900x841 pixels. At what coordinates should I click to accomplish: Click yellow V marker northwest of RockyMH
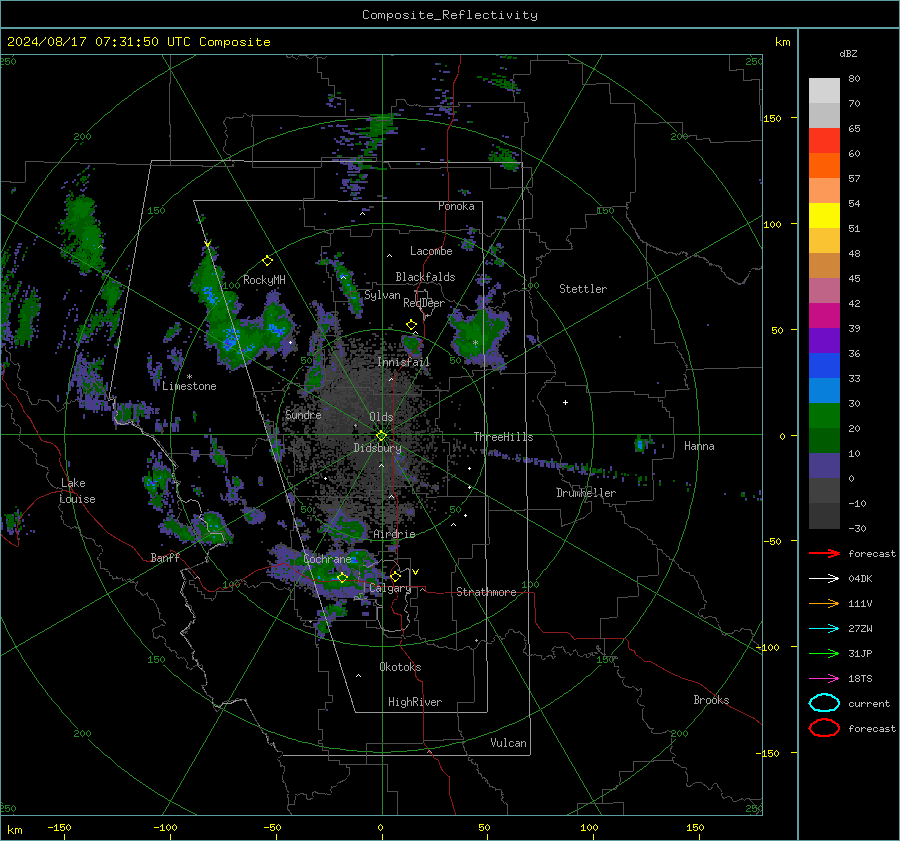point(207,244)
